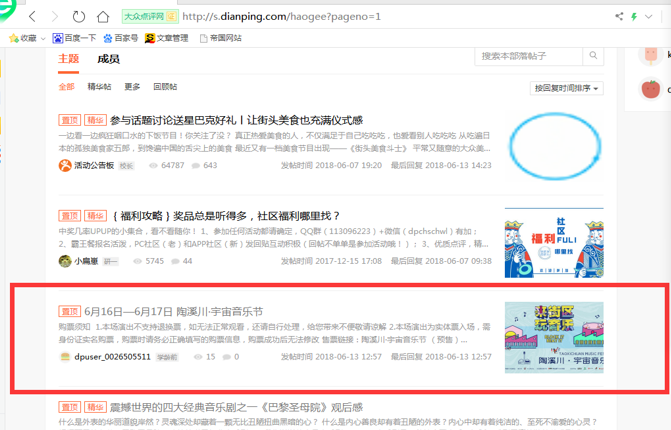Go back with the browser back arrow

(x=32, y=17)
